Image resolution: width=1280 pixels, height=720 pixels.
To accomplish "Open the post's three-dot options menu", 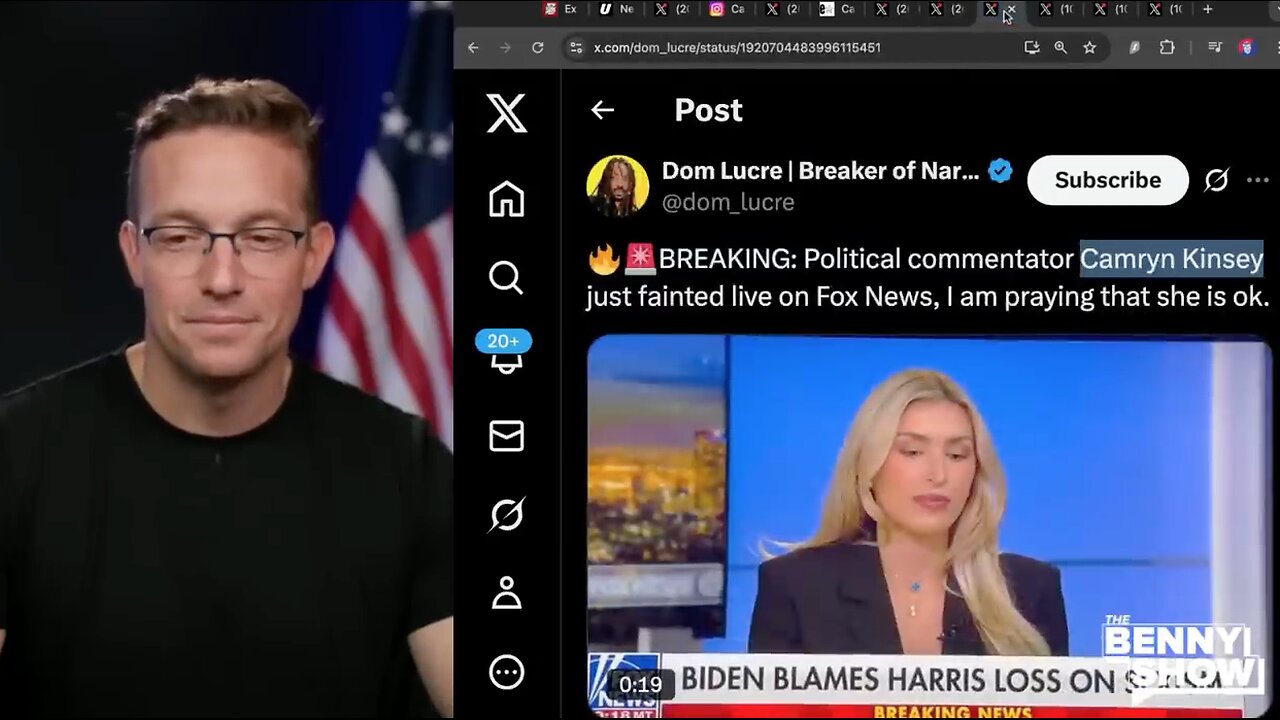I will point(1257,180).
